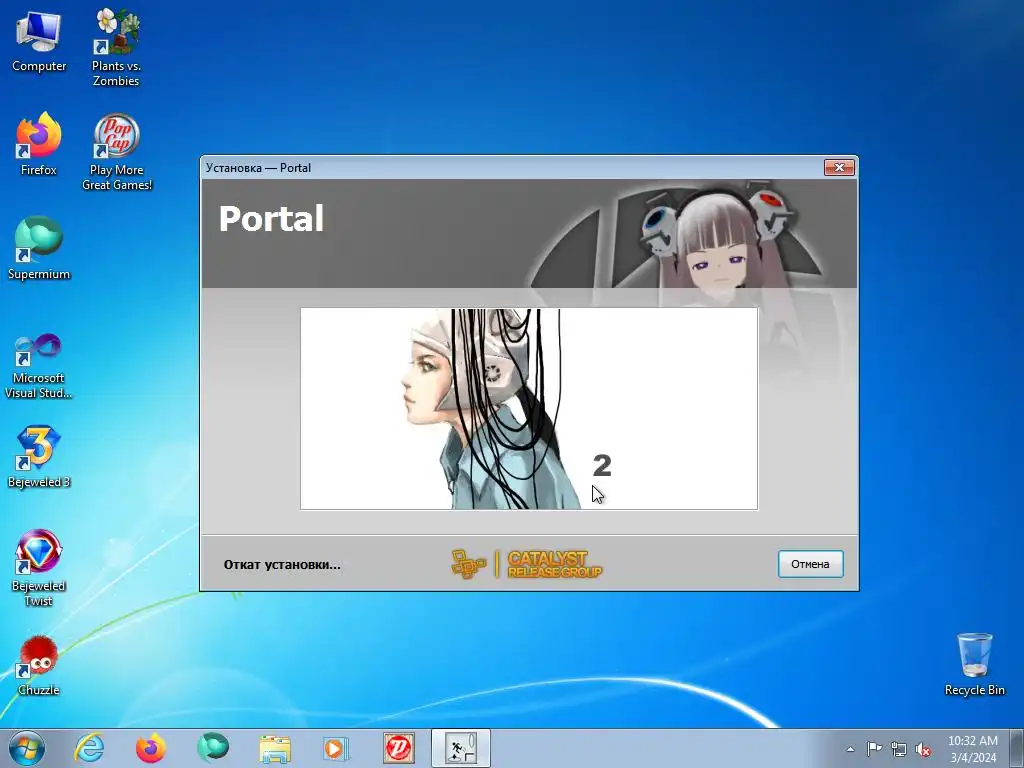Open Action Center flag tray icon
Image resolution: width=1024 pixels, height=768 pixels.
tap(874, 749)
